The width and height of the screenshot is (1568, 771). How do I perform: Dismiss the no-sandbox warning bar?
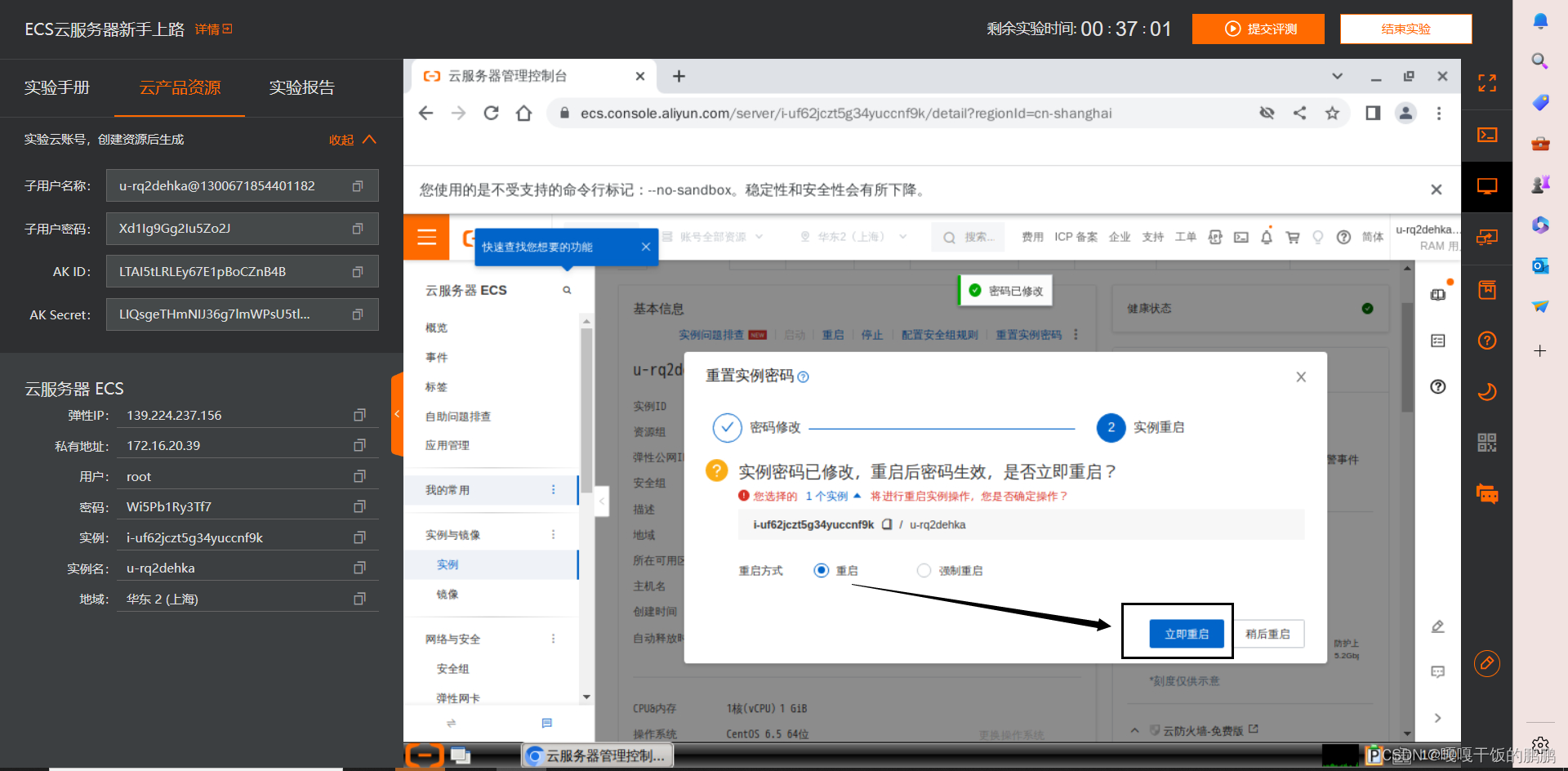pos(1436,189)
